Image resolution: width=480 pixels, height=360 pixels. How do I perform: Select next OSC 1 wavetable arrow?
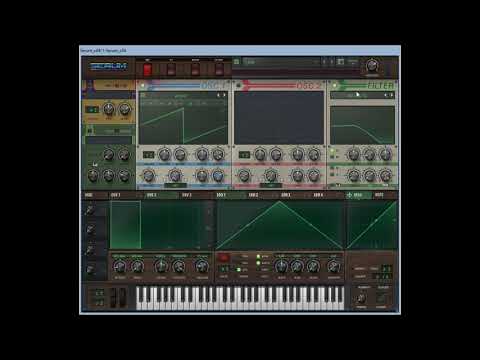(224, 95)
